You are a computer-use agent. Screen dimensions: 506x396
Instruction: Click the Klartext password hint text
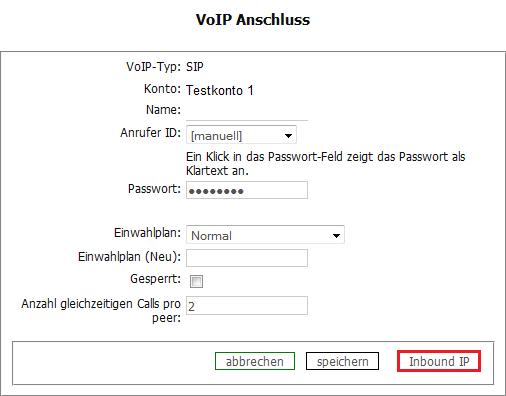[x=325, y=164]
